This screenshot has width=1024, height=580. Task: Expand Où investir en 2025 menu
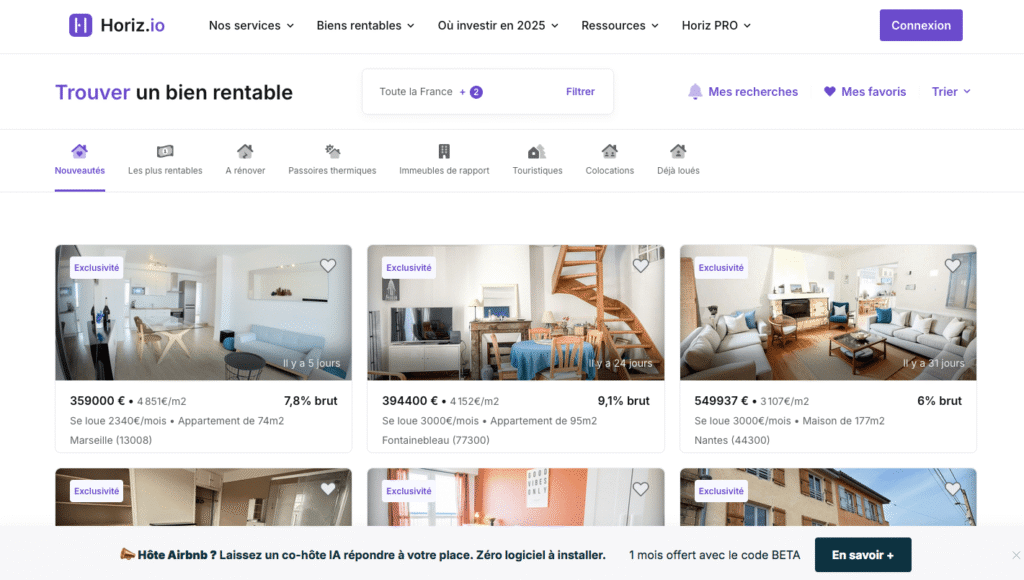[x=498, y=26]
